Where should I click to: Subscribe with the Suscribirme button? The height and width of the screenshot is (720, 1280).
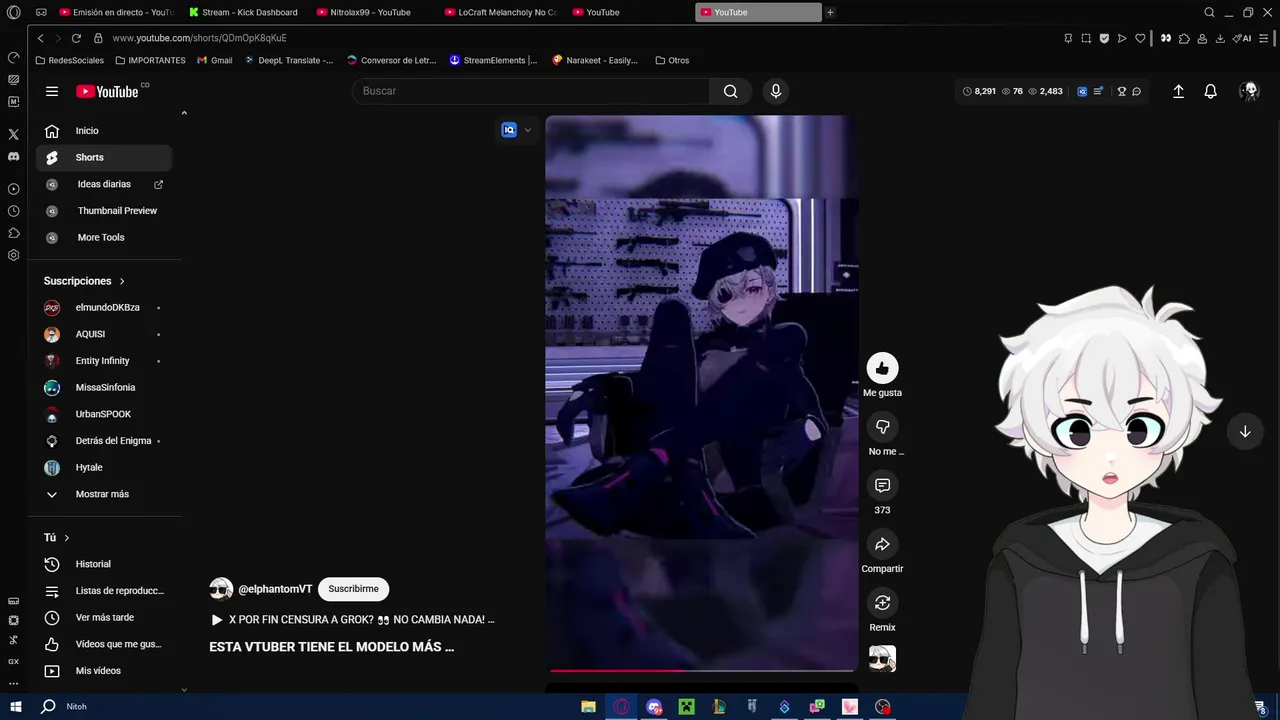pyautogui.click(x=353, y=589)
